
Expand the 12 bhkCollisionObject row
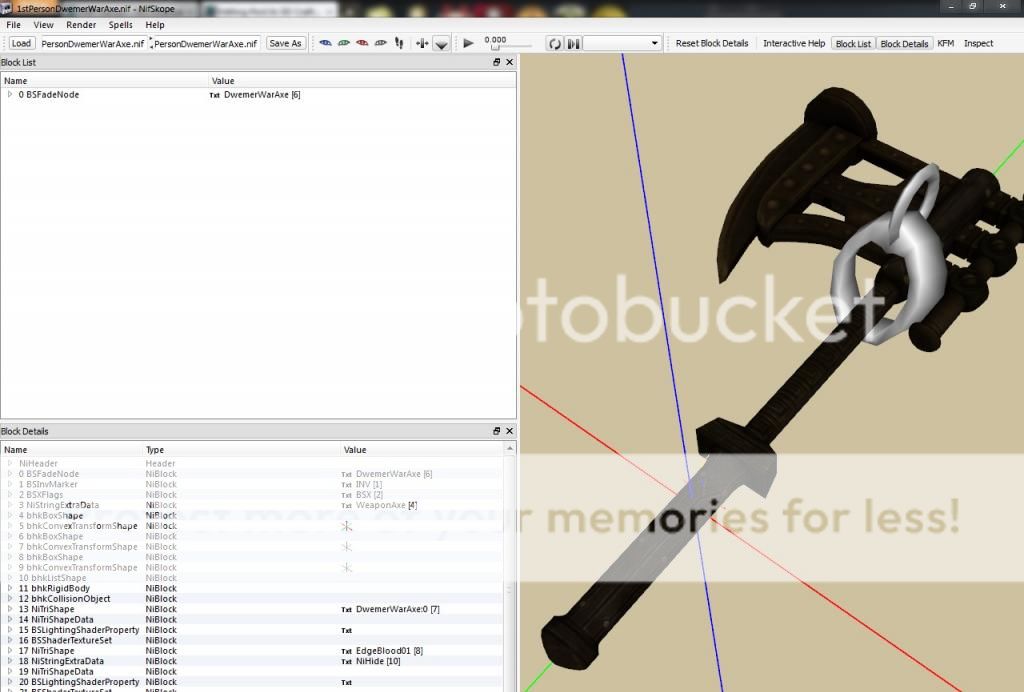pyautogui.click(x=10, y=599)
